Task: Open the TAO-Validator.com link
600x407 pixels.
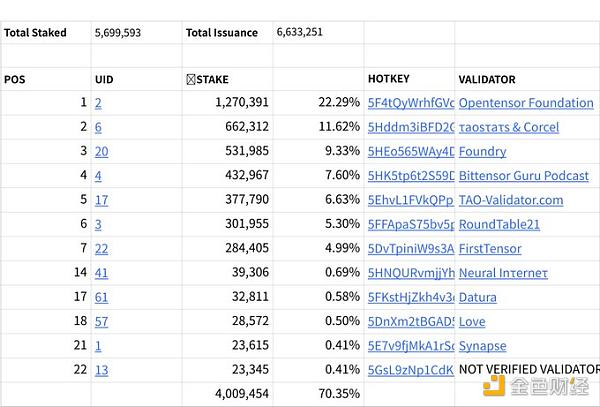Action: pos(510,200)
